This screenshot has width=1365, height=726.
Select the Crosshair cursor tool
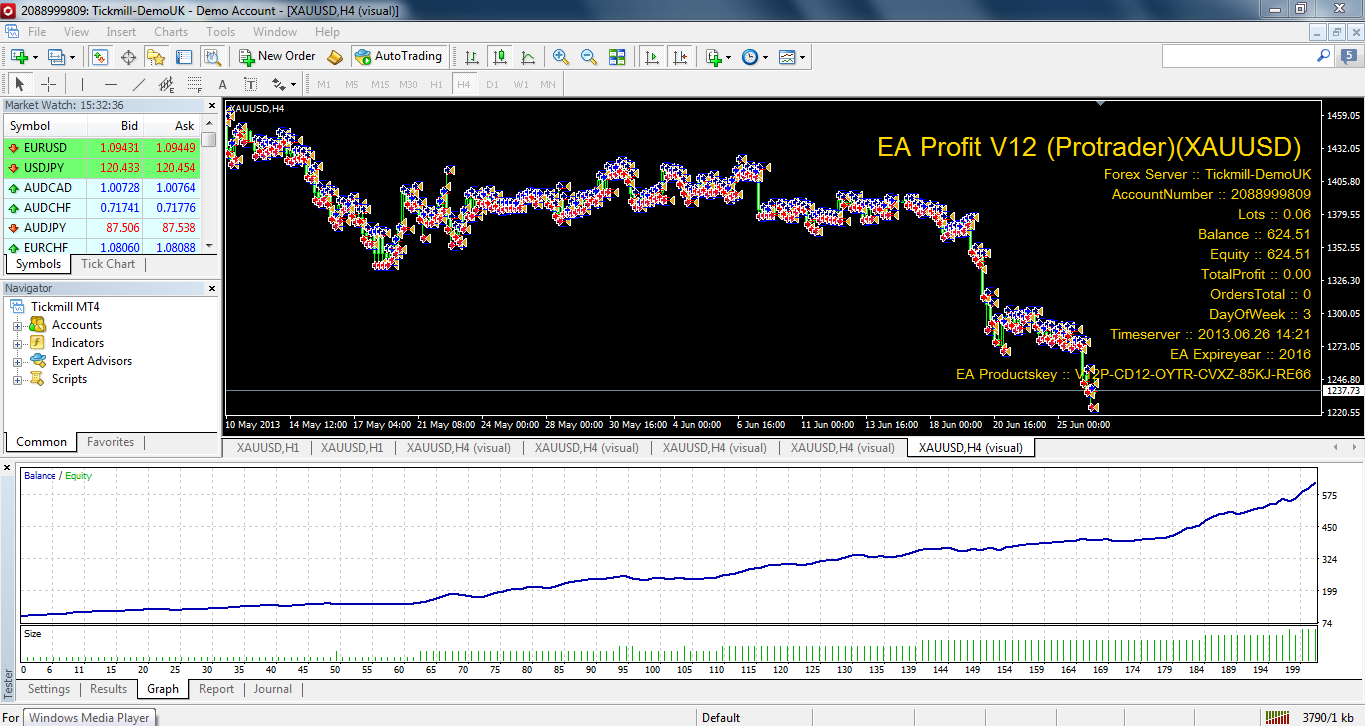[x=48, y=84]
